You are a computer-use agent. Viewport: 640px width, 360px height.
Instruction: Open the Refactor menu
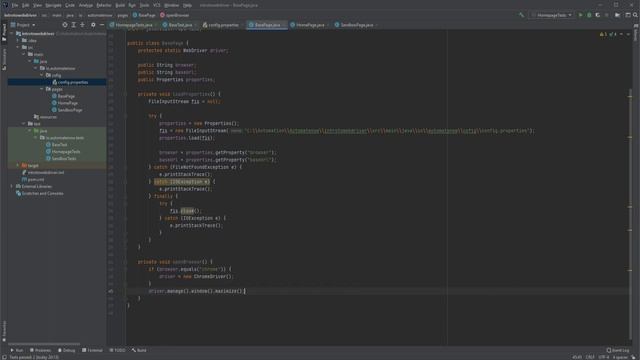pyautogui.click(x=104, y=5)
